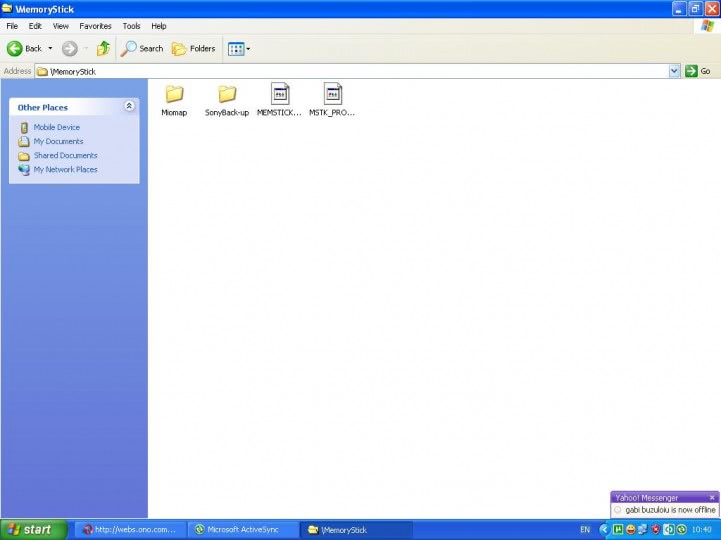Go to My Documents link
The width and height of the screenshot is (721, 540).
tap(58, 142)
